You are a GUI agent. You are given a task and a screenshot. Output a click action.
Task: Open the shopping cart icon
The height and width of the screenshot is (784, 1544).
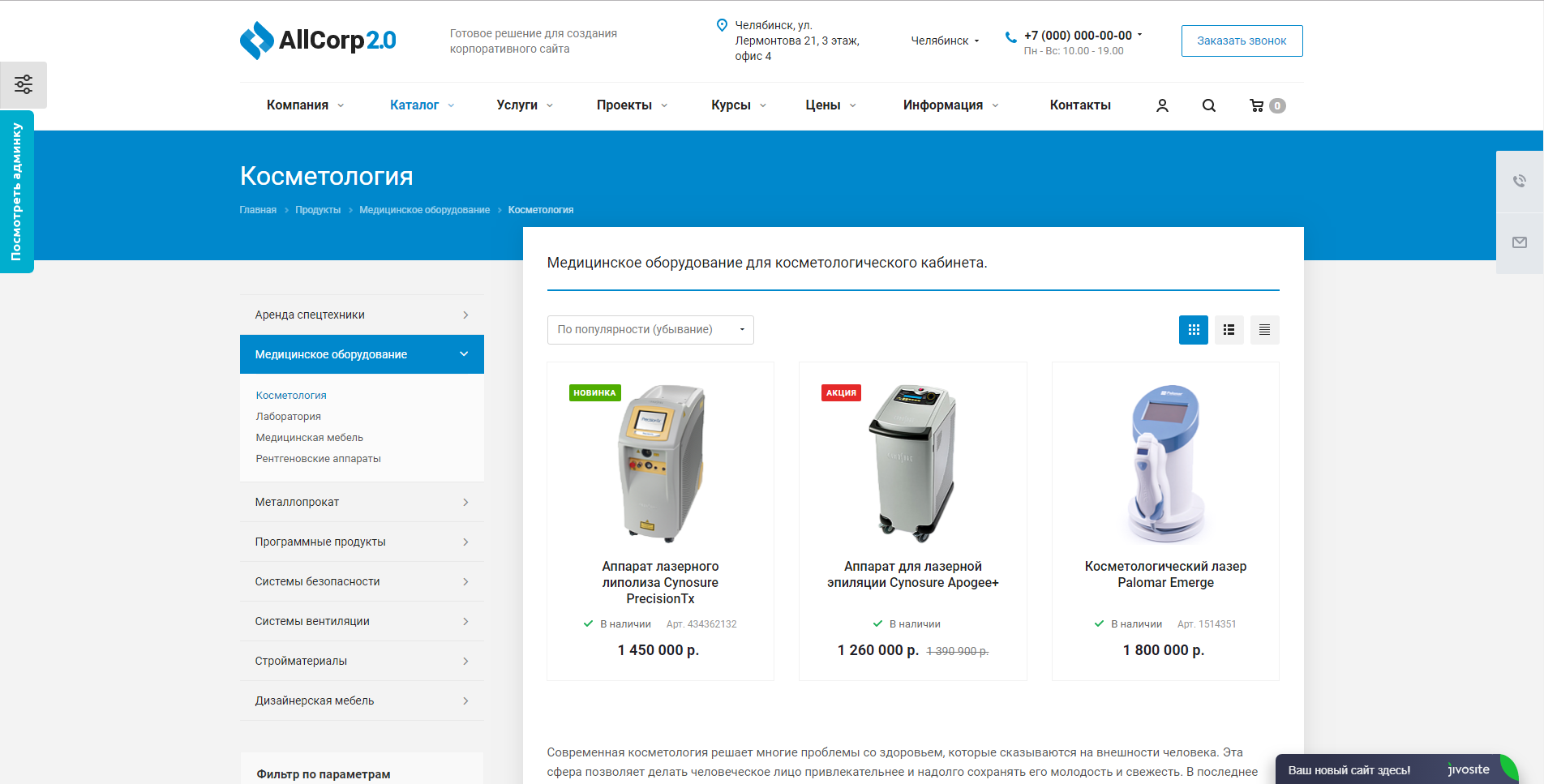coord(1256,105)
